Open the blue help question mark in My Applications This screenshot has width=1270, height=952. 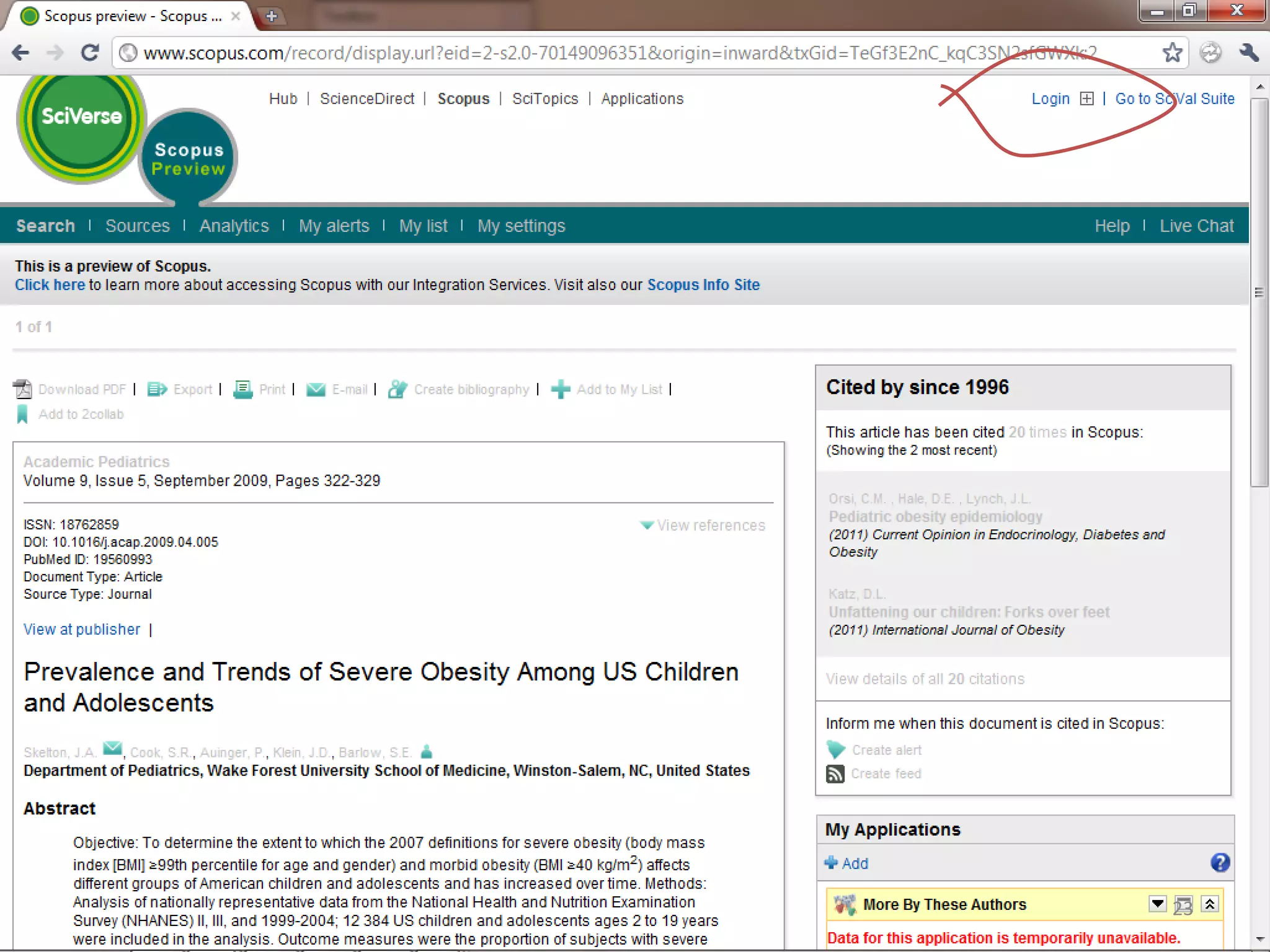[1220, 863]
